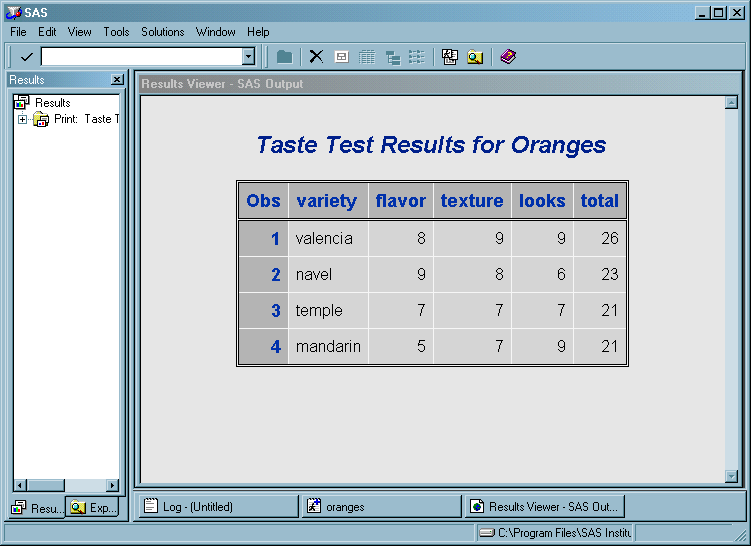Switch to the Explorer tab
Viewport: 751px width, 546px height.
94,508
